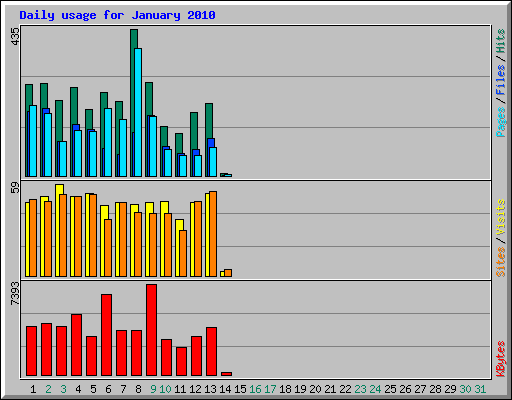Select day label '11'
The image size is (512, 400).
tap(180, 389)
